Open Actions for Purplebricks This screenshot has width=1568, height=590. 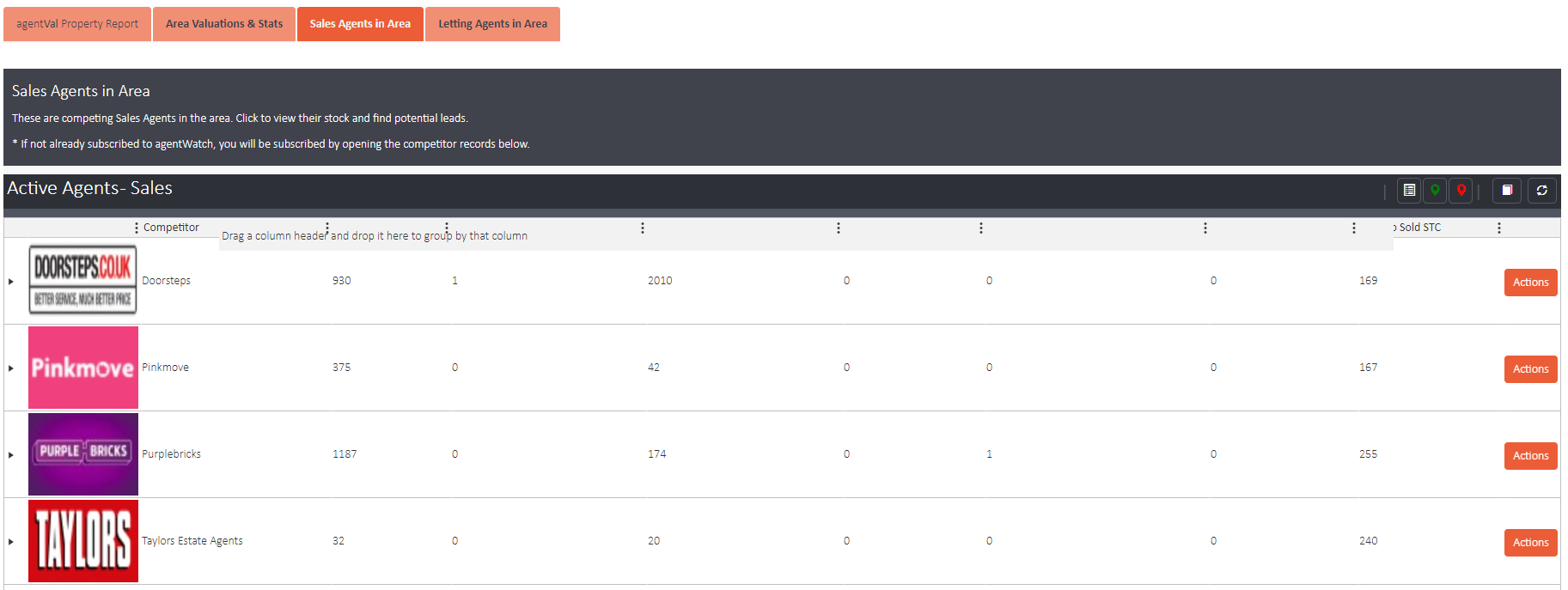pos(1530,456)
